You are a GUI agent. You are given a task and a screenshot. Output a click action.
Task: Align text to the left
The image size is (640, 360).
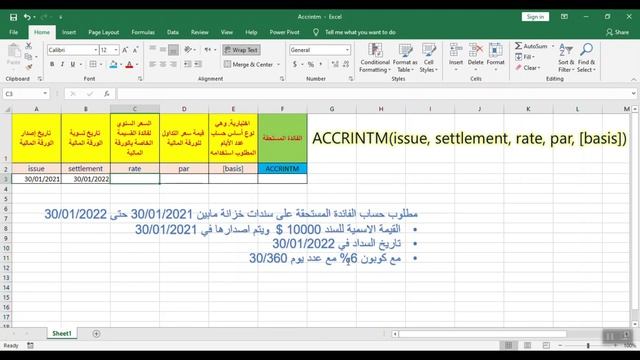(x=152, y=64)
